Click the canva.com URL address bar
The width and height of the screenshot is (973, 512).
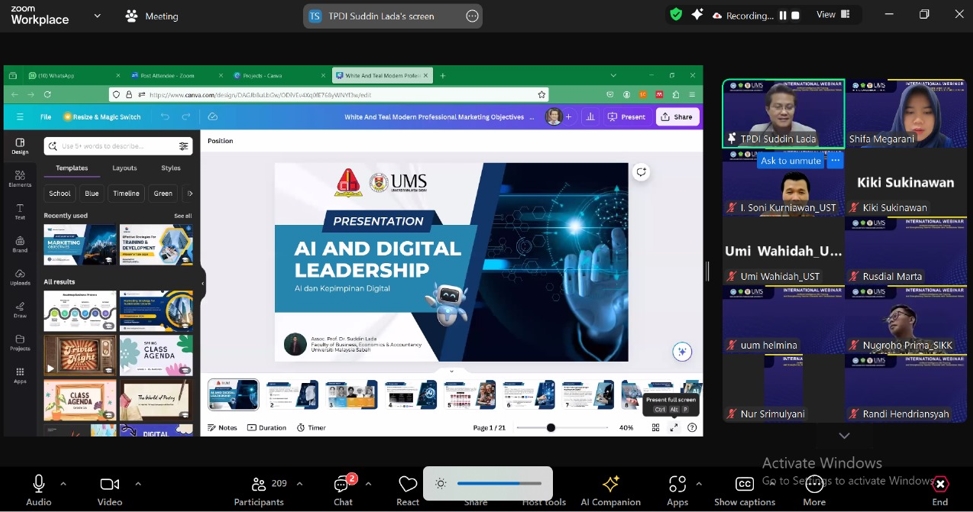click(329, 94)
